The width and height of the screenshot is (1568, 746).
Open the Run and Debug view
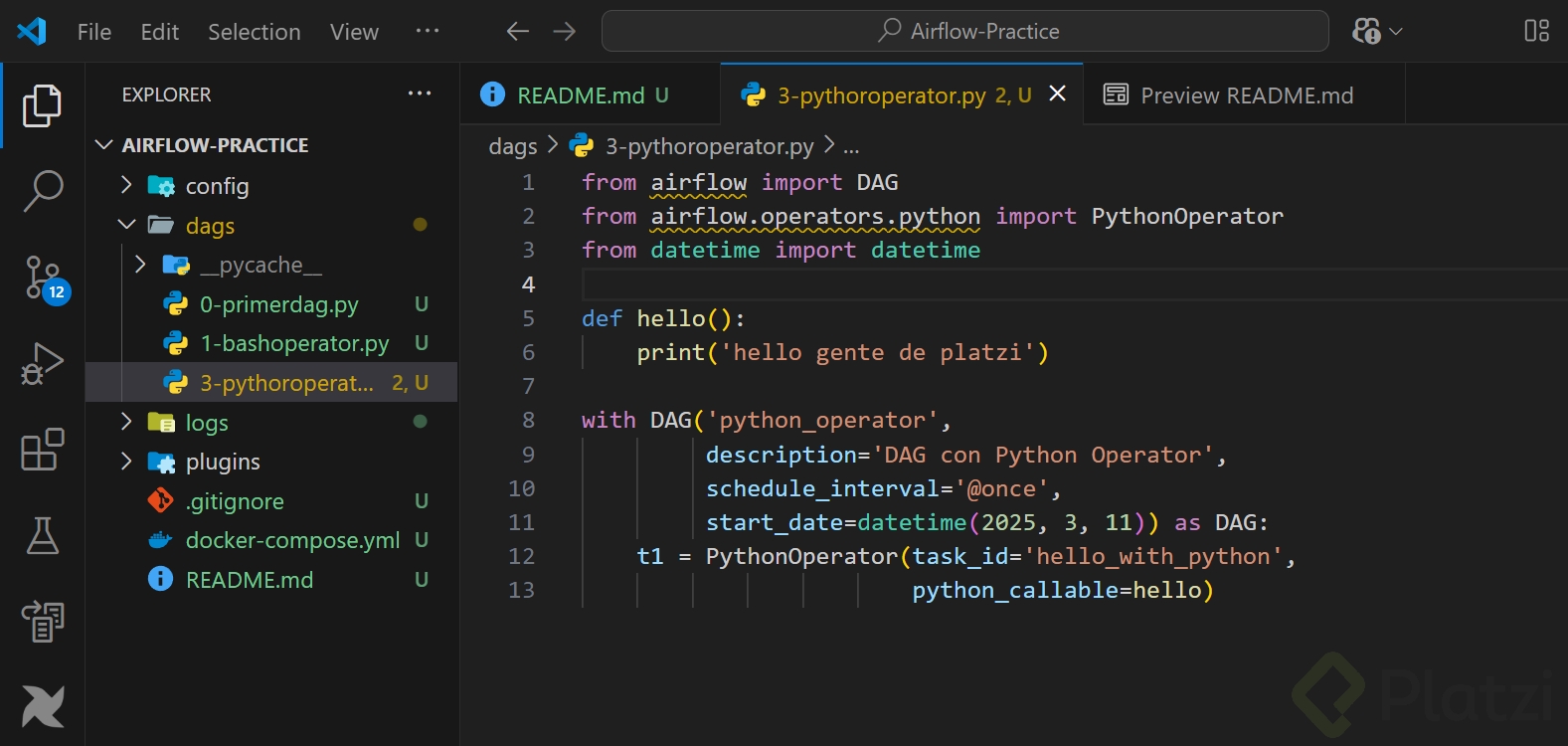(x=43, y=363)
